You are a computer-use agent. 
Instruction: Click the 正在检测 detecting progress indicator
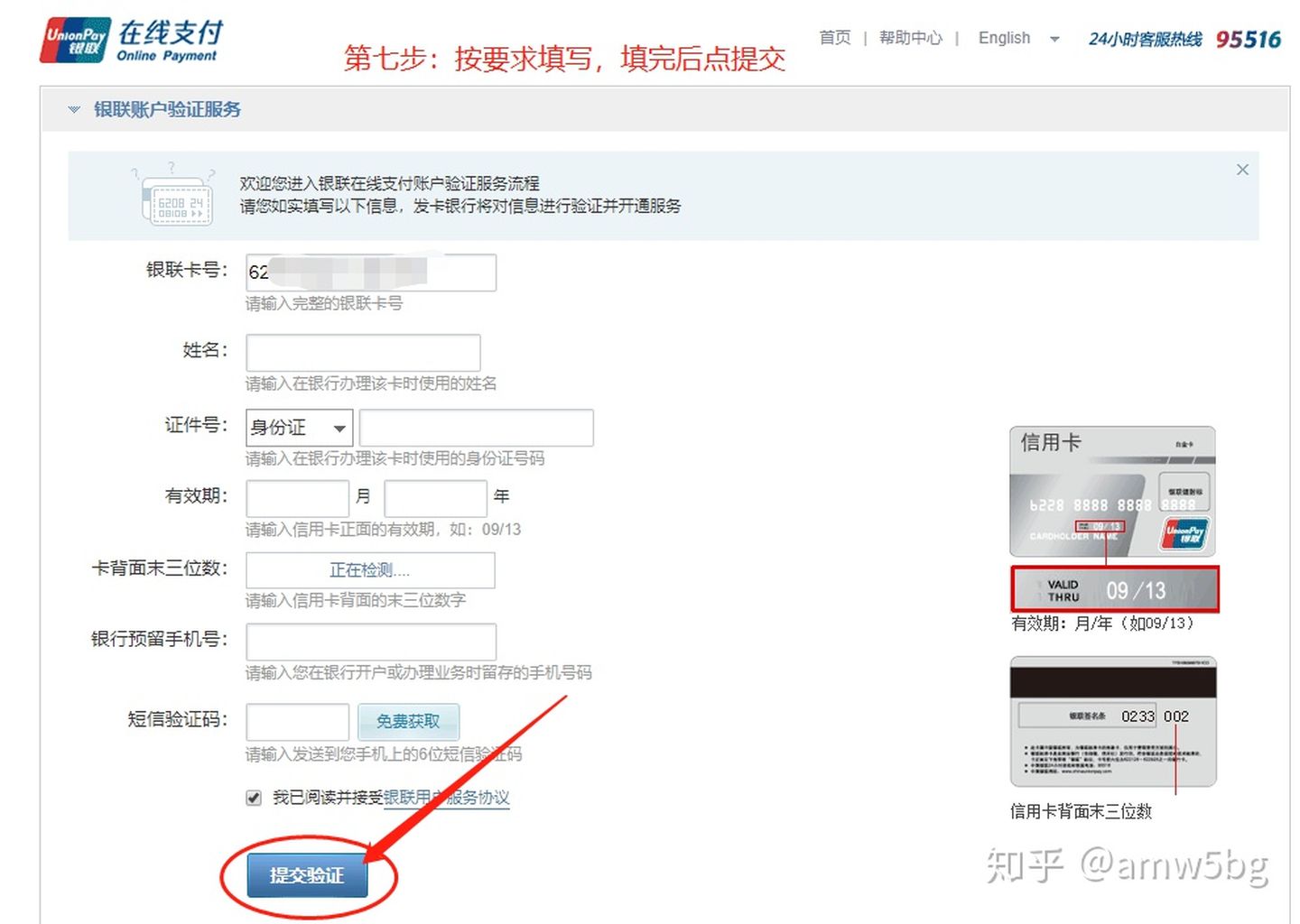tap(368, 569)
